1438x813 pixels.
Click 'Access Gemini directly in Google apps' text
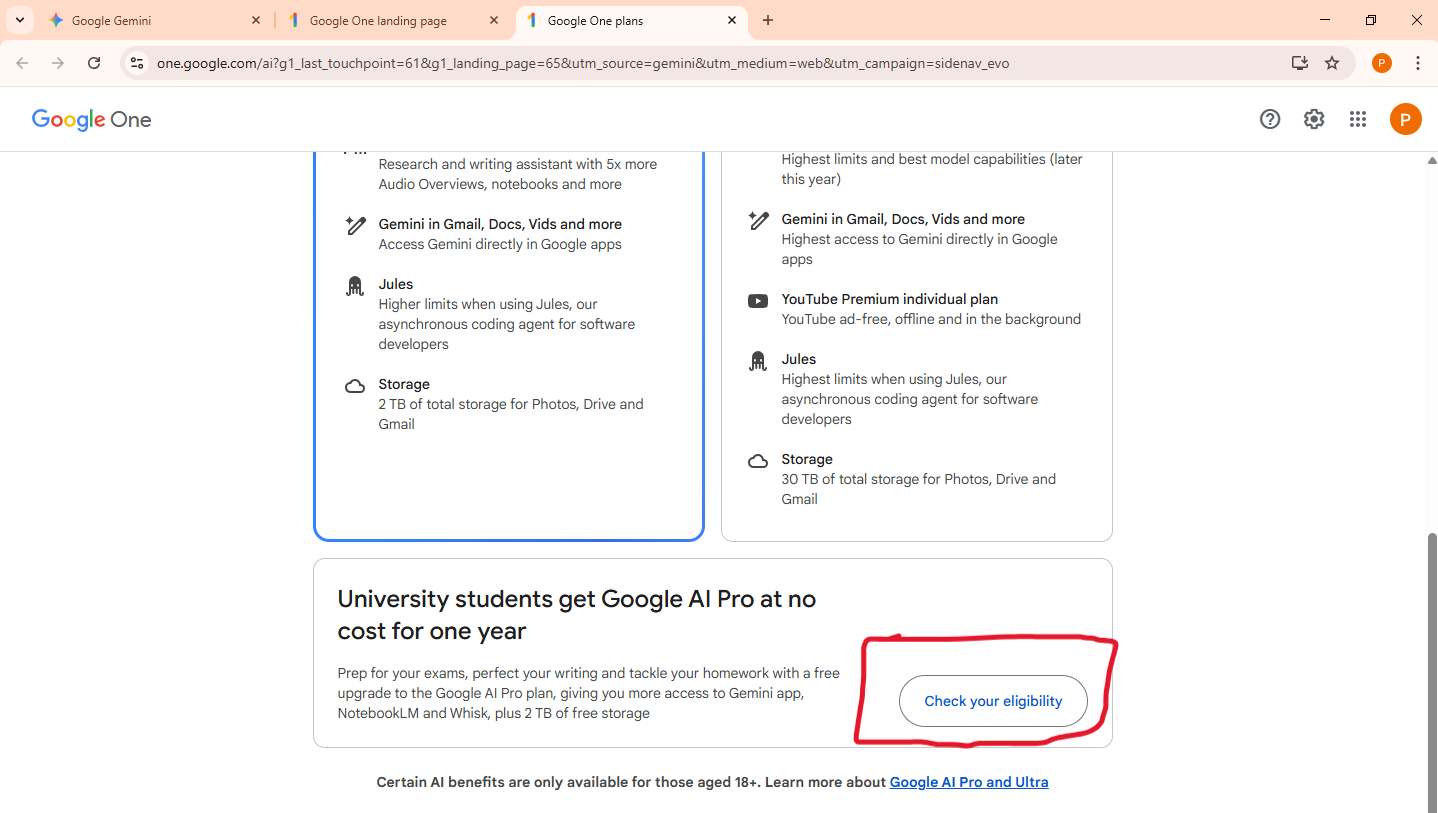pyautogui.click(x=500, y=244)
